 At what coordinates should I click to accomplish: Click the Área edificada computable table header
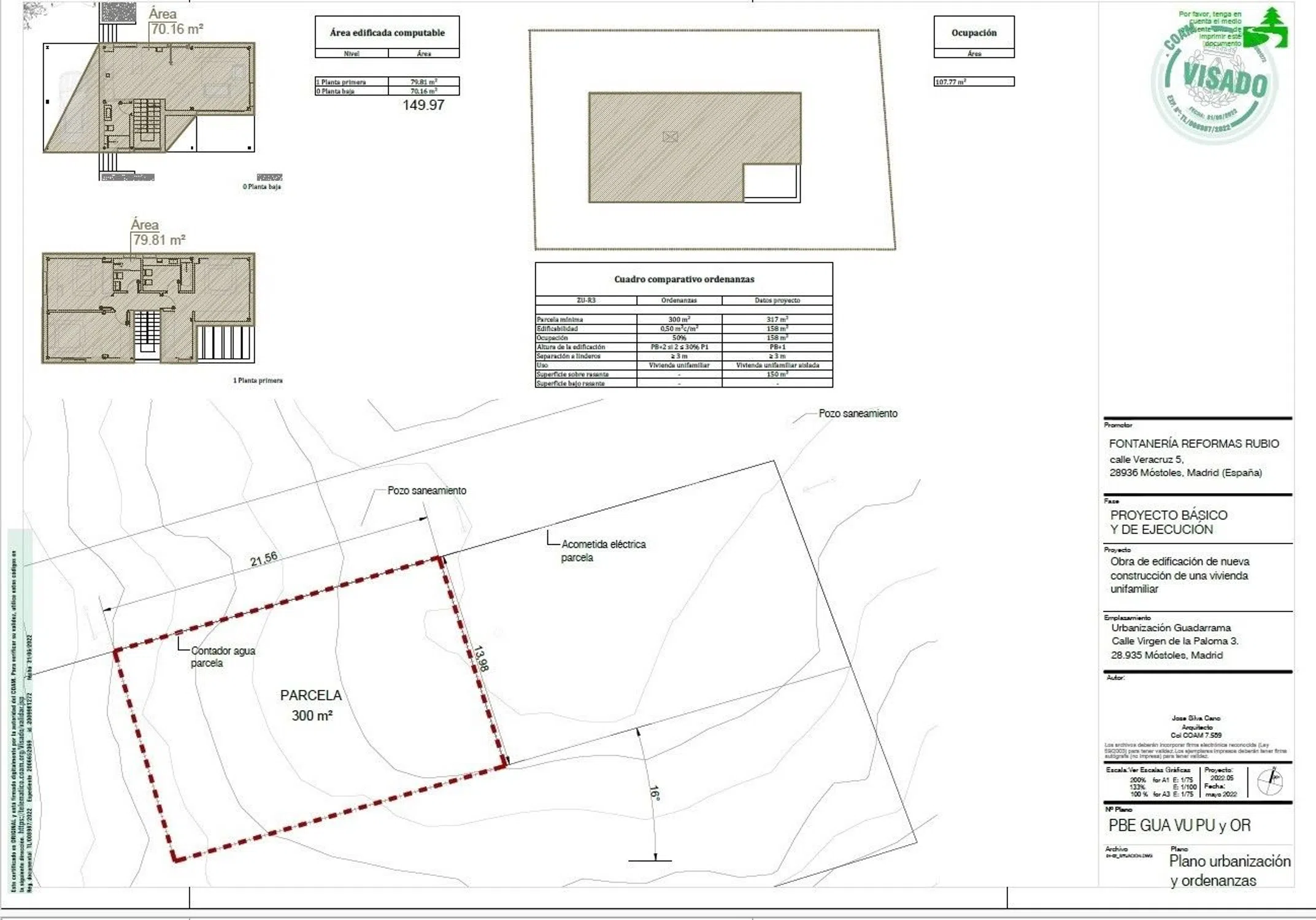tap(387, 33)
